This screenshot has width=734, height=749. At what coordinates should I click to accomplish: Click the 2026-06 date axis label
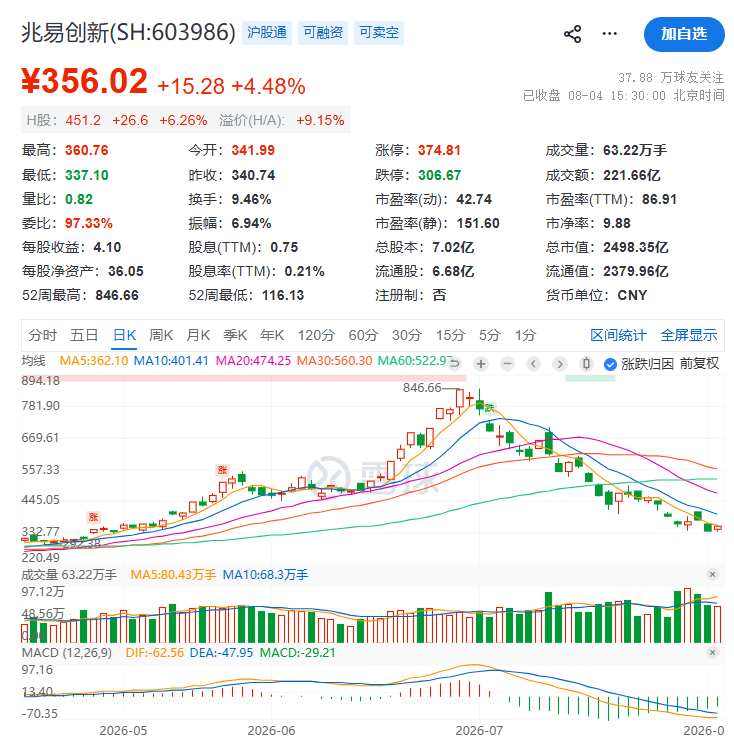(271, 731)
